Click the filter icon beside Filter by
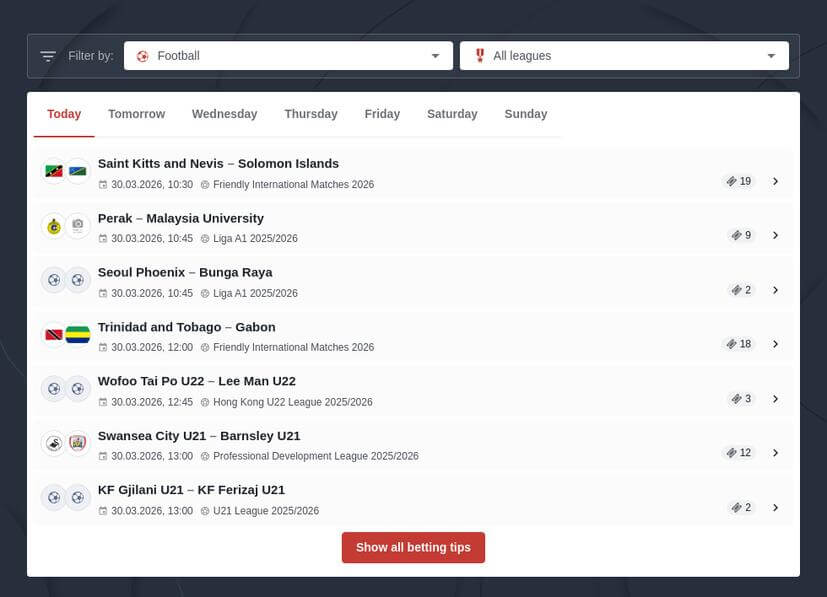The width and height of the screenshot is (827, 597). coord(47,56)
